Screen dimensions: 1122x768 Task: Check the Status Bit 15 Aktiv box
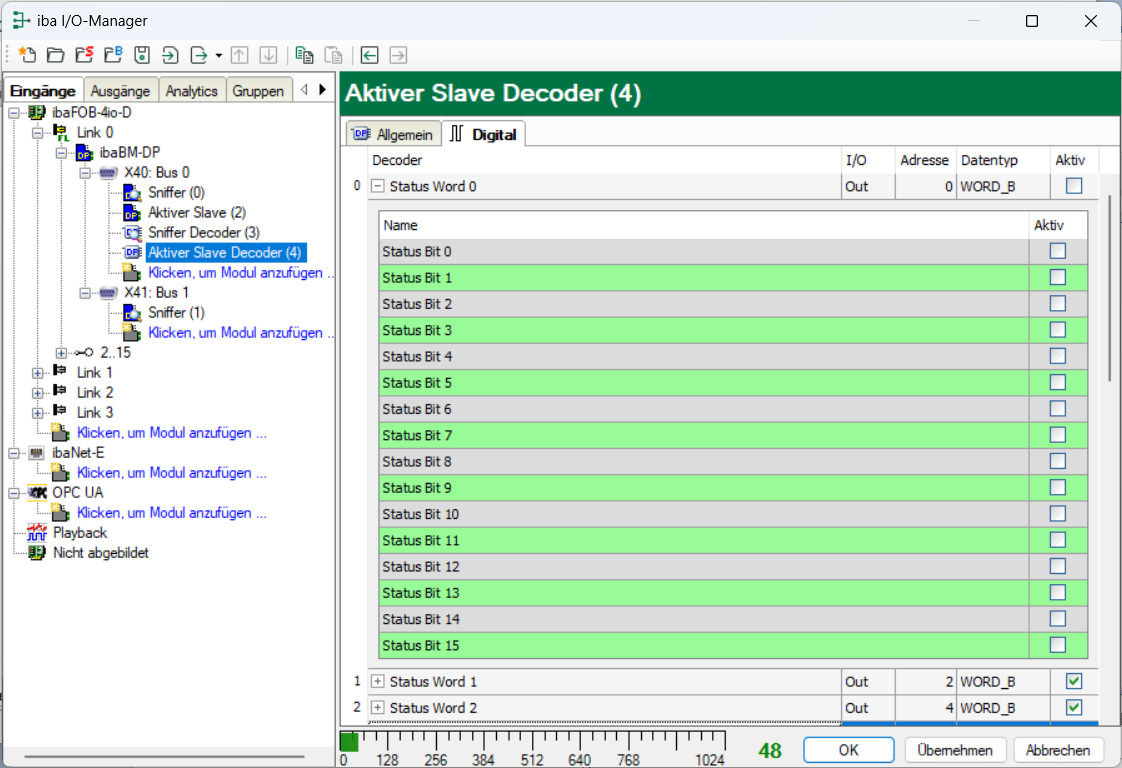coord(1058,645)
